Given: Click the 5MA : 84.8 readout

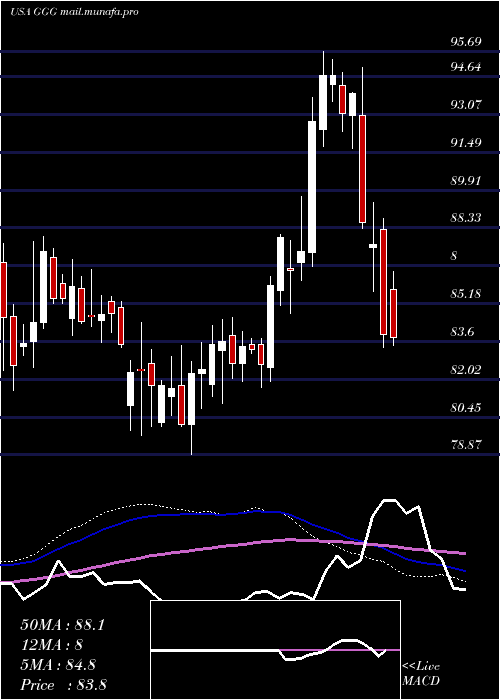Looking at the screenshot, I should 58,665.
